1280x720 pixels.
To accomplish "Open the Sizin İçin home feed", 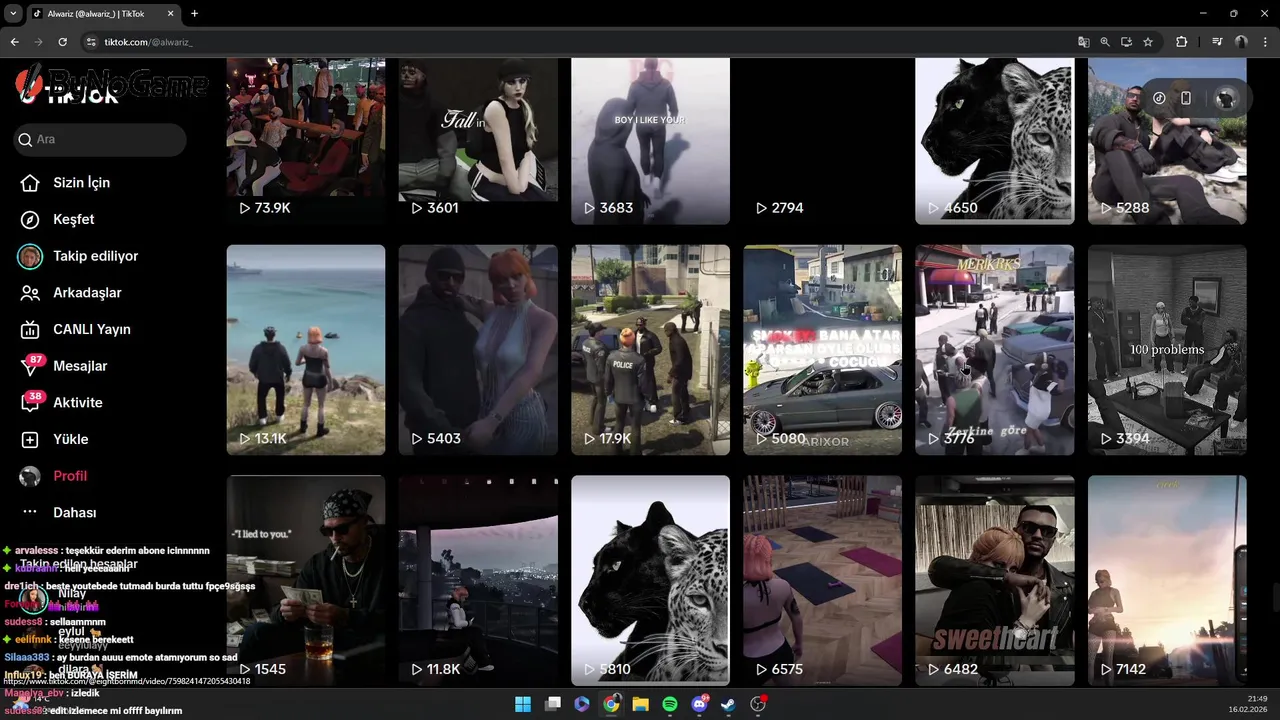I will pos(66,183).
